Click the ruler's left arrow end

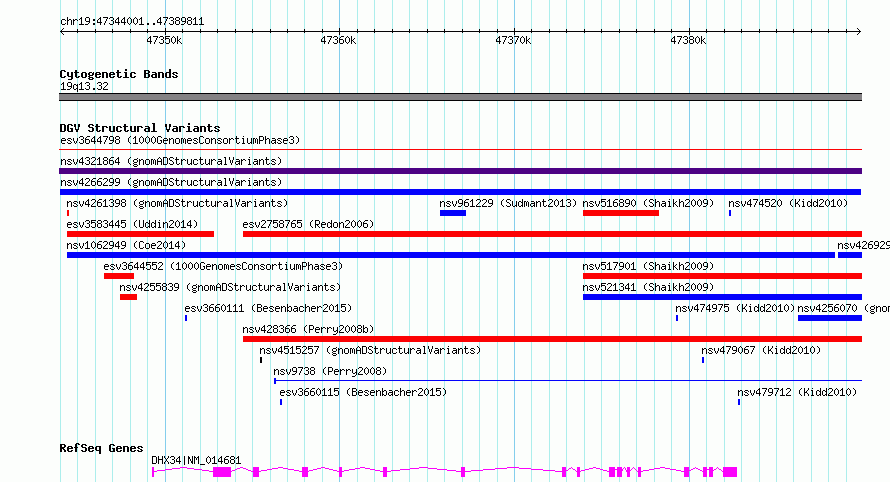[62, 31]
